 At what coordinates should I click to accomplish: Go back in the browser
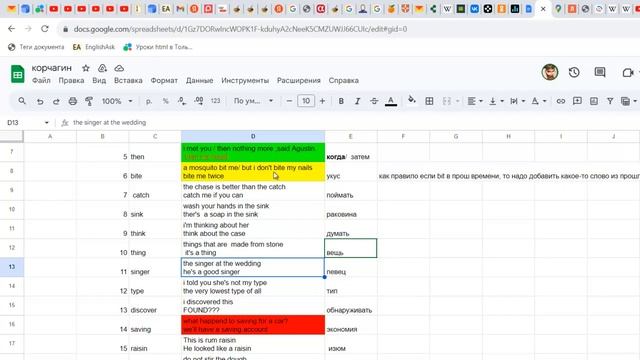[x=11, y=29]
